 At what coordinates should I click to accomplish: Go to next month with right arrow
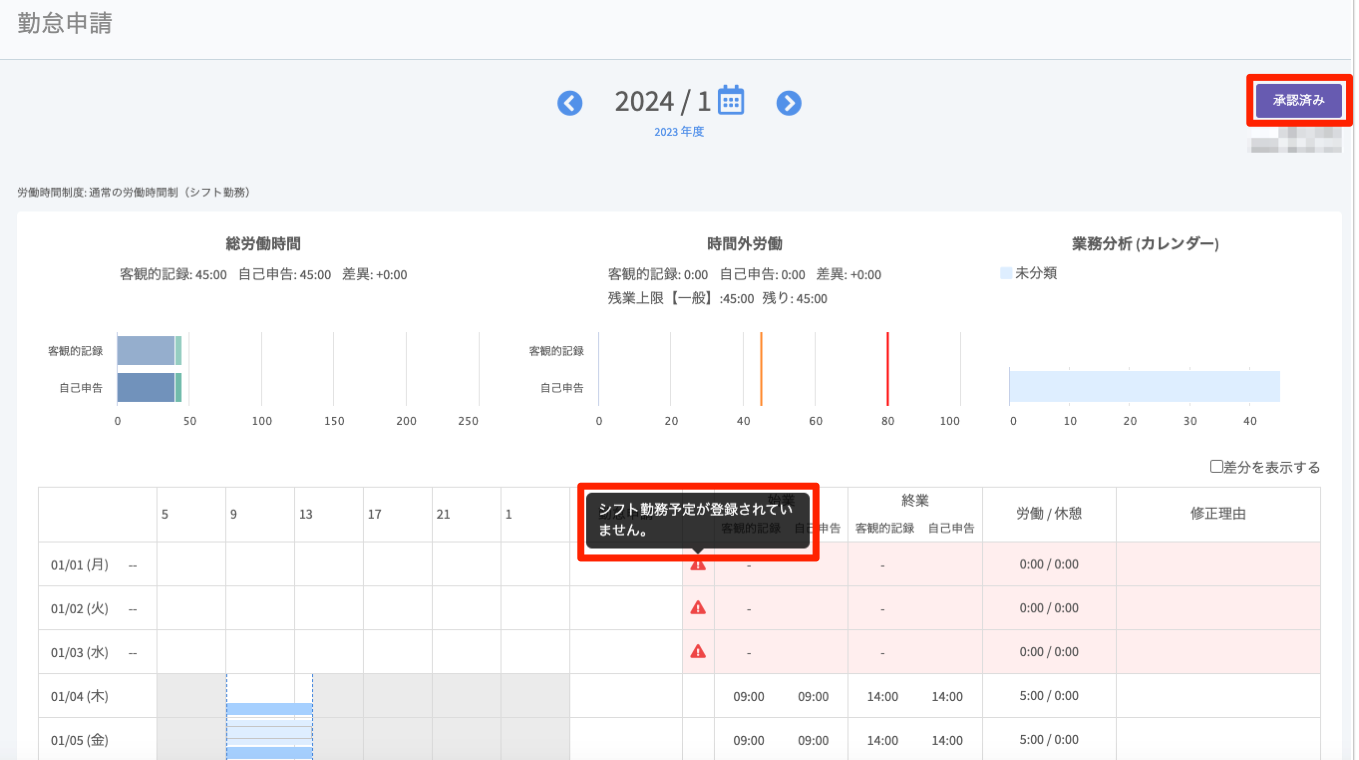tap(789, 103)
